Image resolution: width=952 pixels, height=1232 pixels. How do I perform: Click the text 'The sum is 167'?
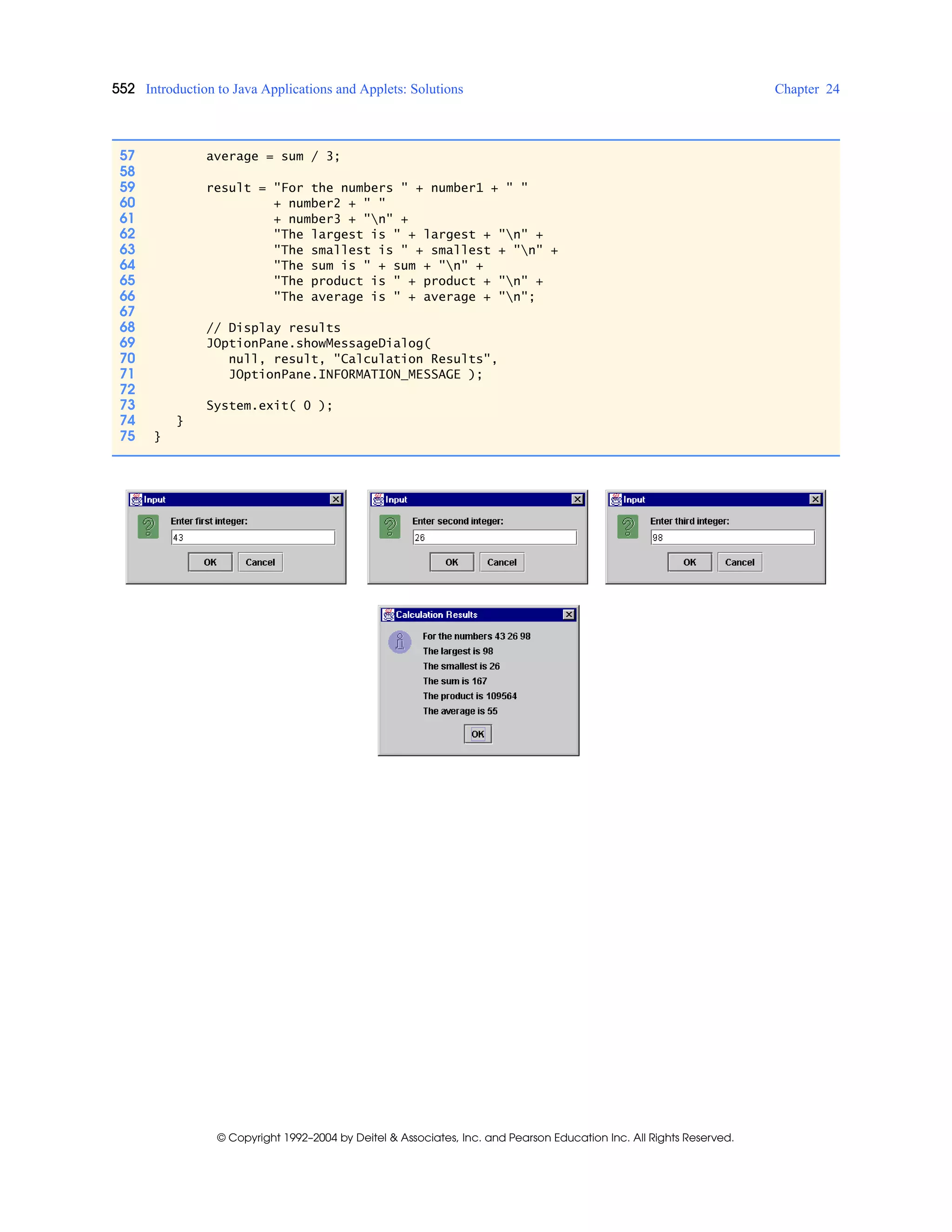[455, 681]
